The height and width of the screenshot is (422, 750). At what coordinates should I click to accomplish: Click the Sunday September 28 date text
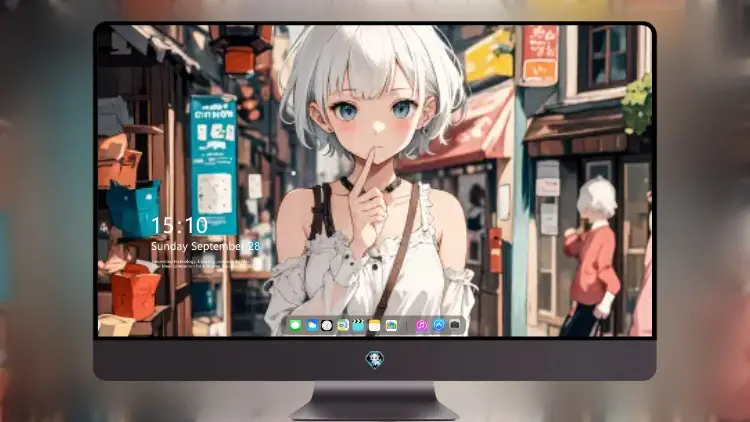[x=206, y=246]
